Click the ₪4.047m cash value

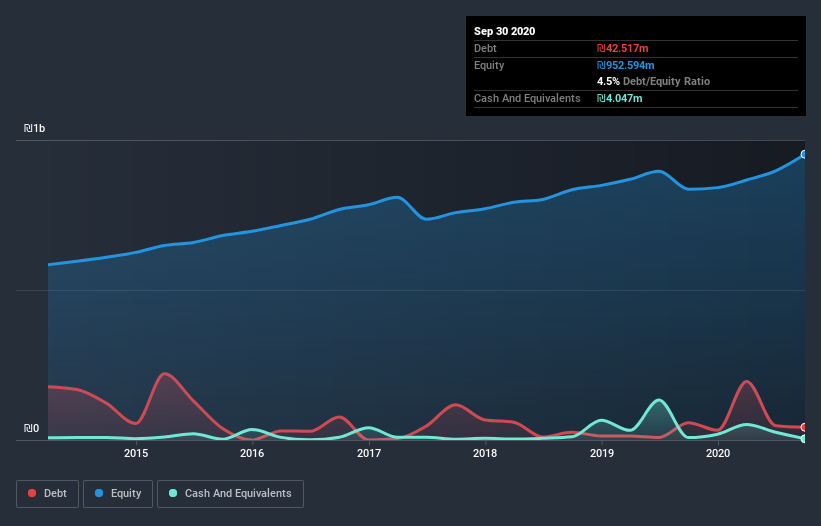(x=619, y=98)
